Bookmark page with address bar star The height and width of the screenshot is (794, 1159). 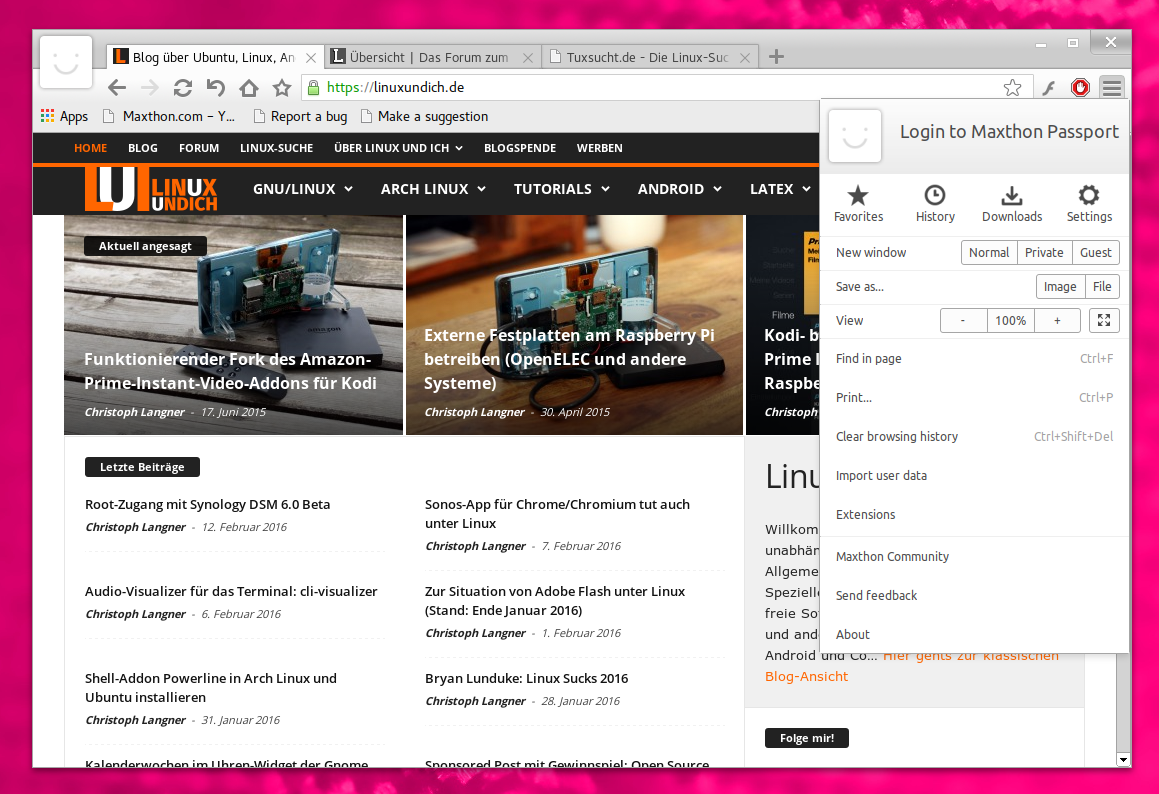click(x=1012, y=88)
